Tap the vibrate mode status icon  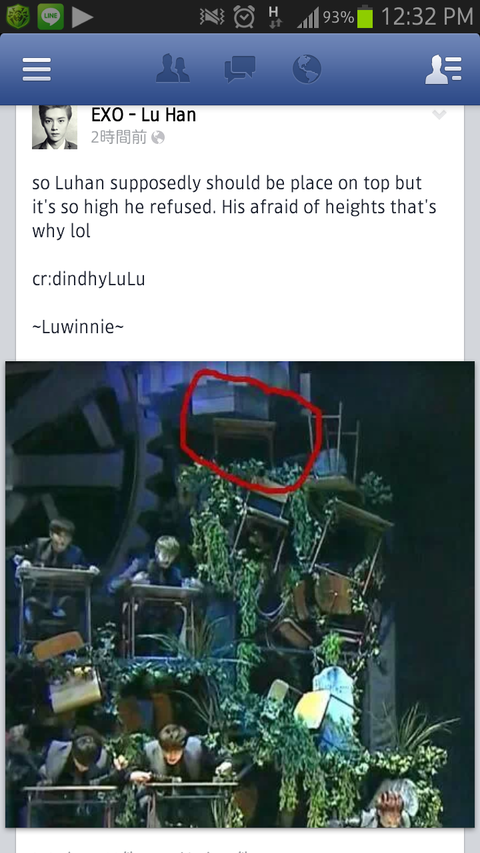[212, 17]
